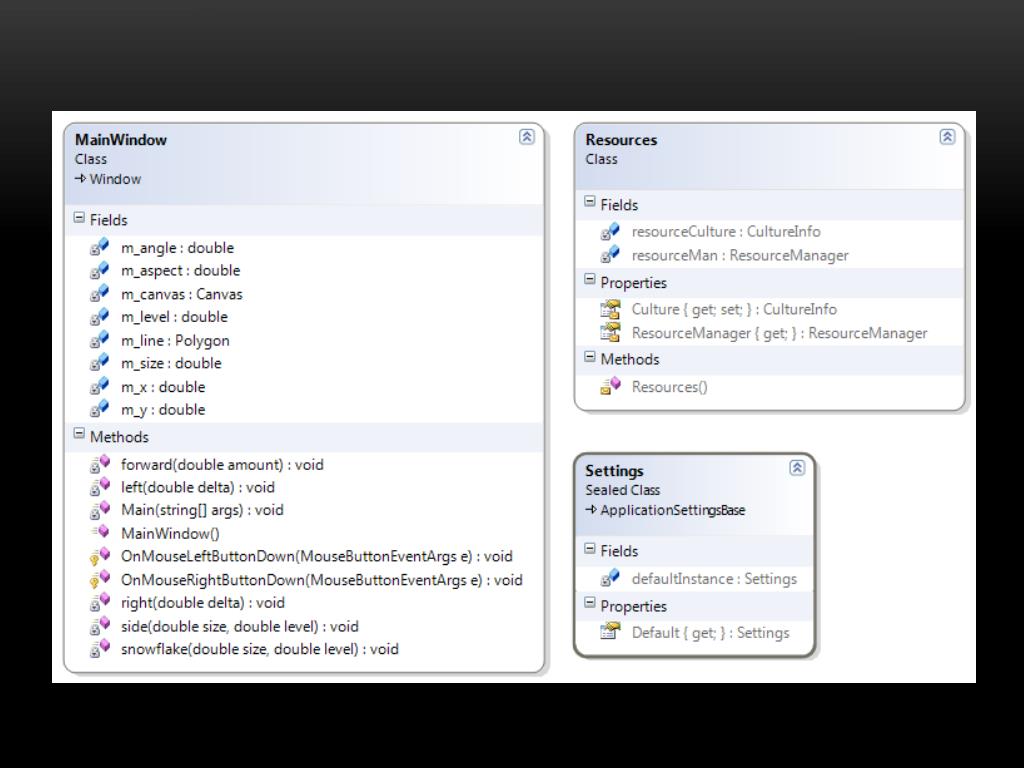The width and height of the screenshot is (1024, 768).
Task: Select 'm_line : Polygon' field
Action: click(x=175, y=341)
